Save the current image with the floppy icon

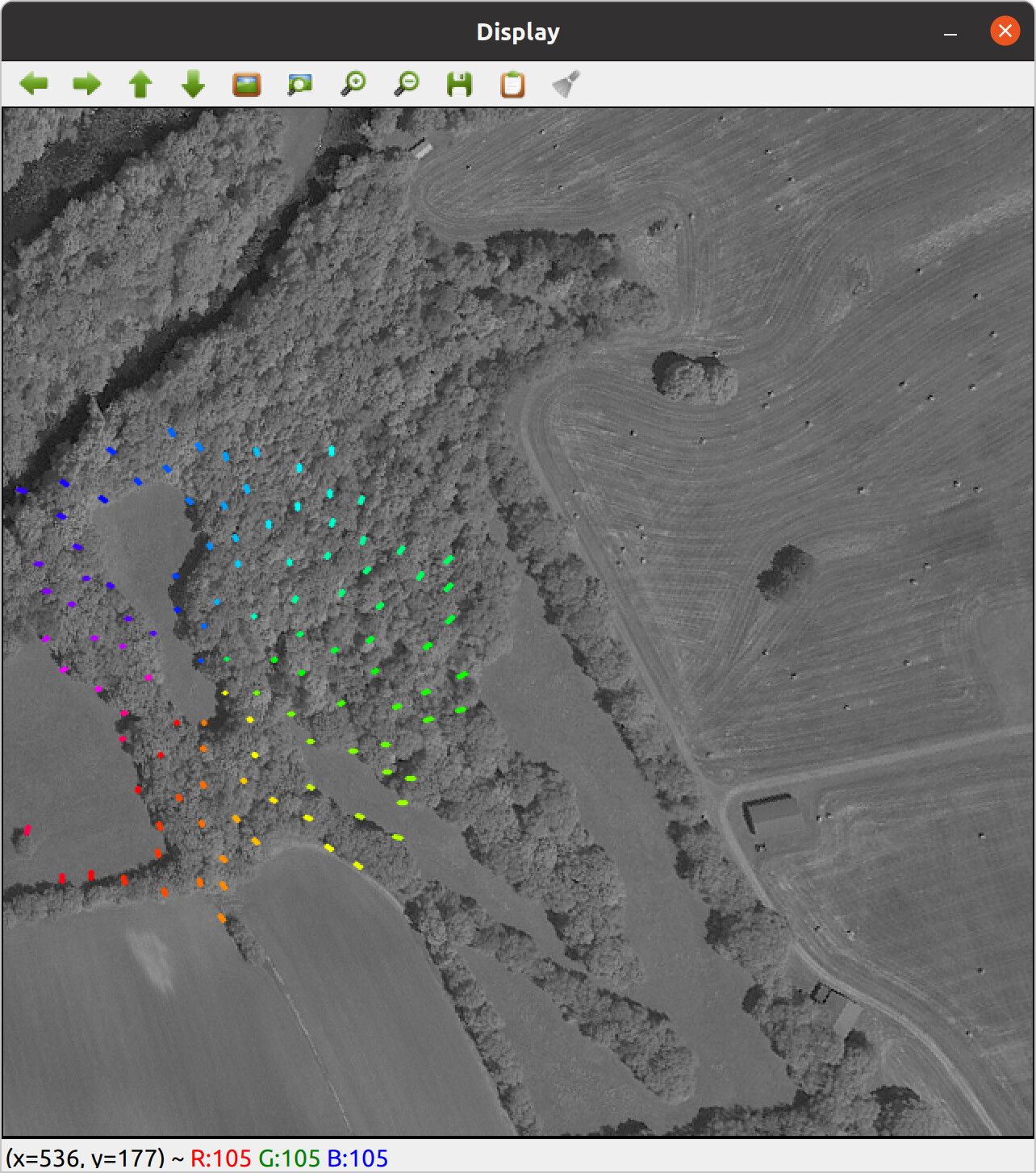point(460,84)
